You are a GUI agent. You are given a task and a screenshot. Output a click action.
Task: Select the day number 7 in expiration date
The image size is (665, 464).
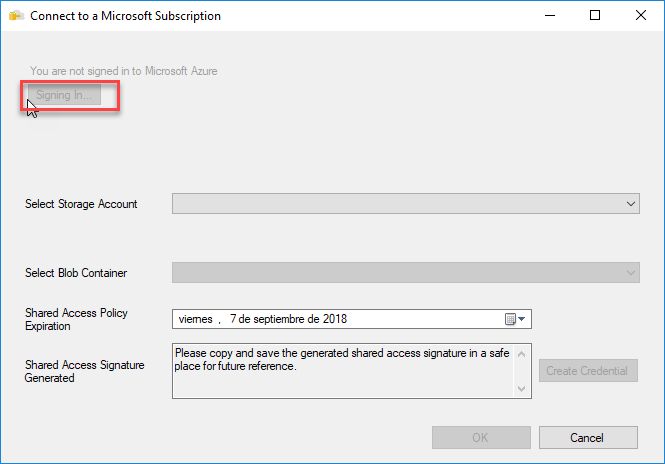click(x=233, y=319)
